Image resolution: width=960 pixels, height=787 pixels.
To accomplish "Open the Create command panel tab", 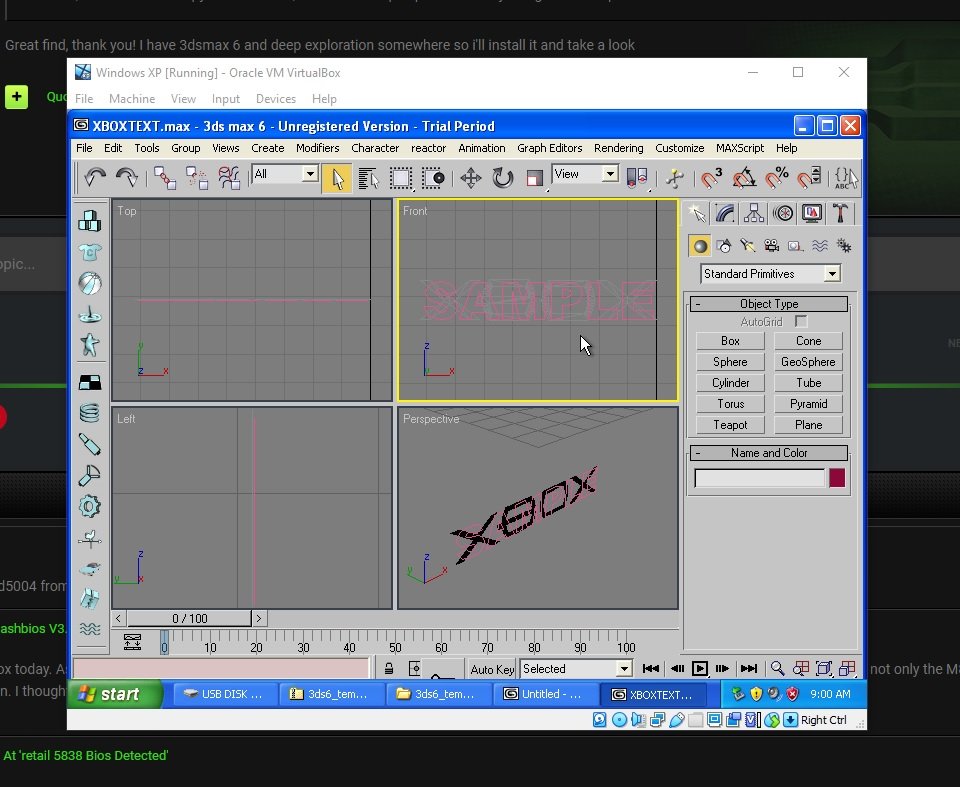I will (696, 213).
